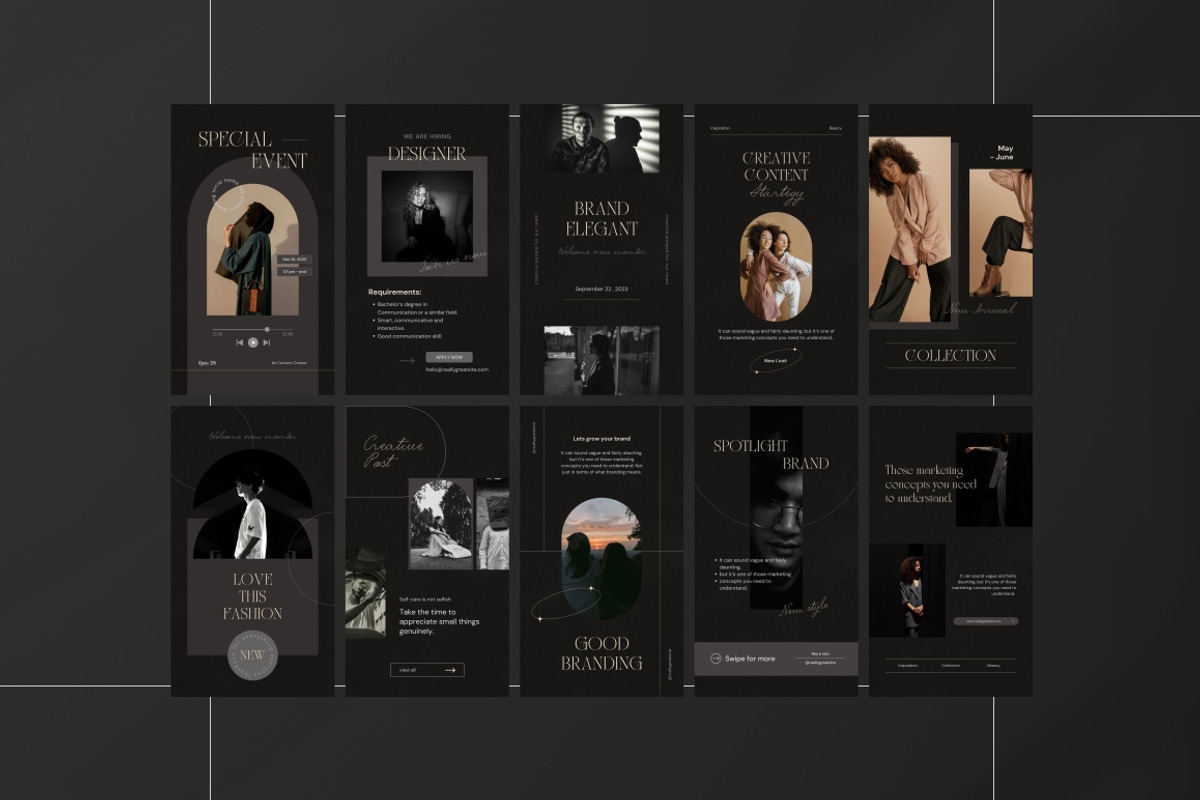Click the 'Creative Post' script heading
The height and width of the screenshot is (800, 1200).
point(392,452)
